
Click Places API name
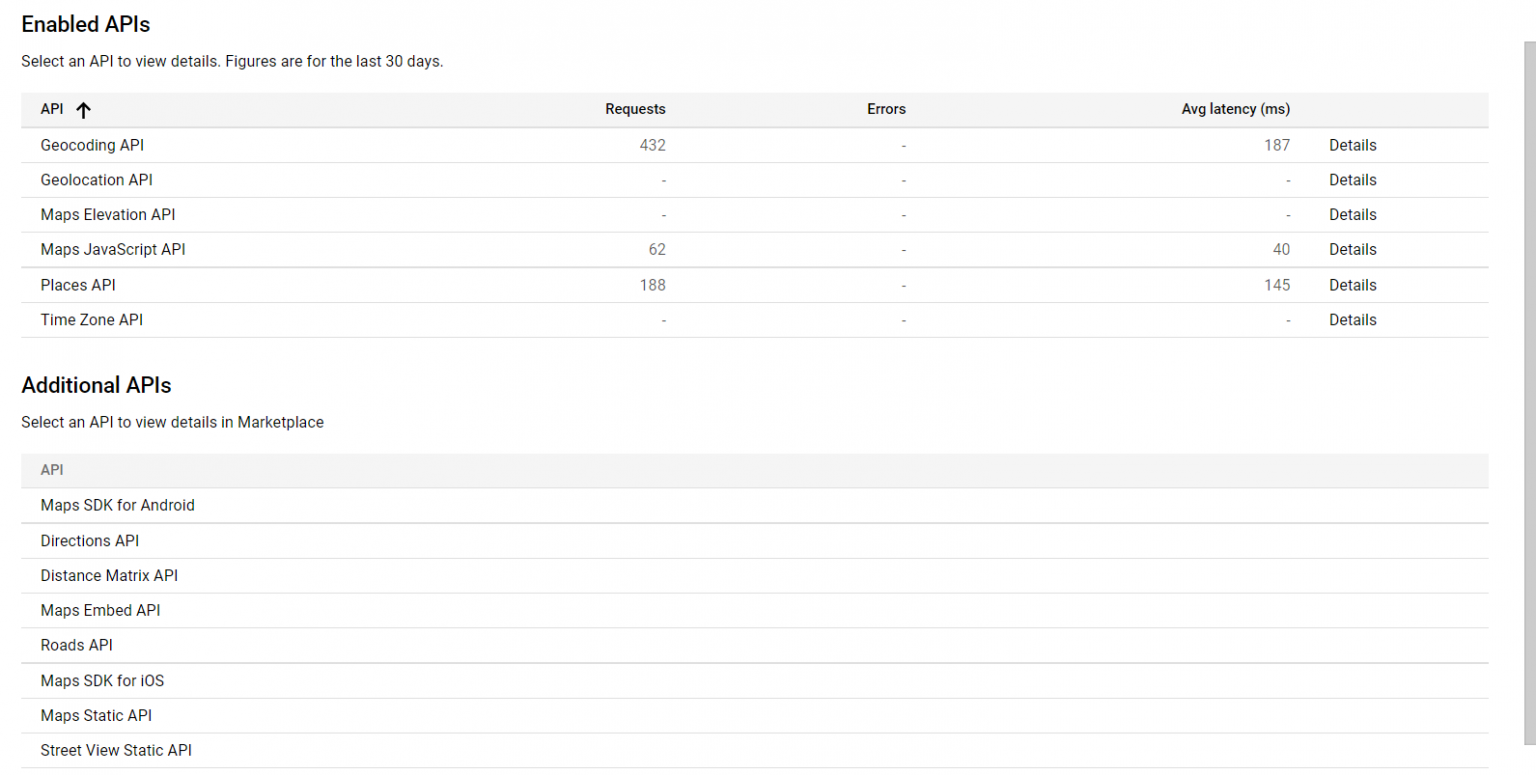click(78, 285)
